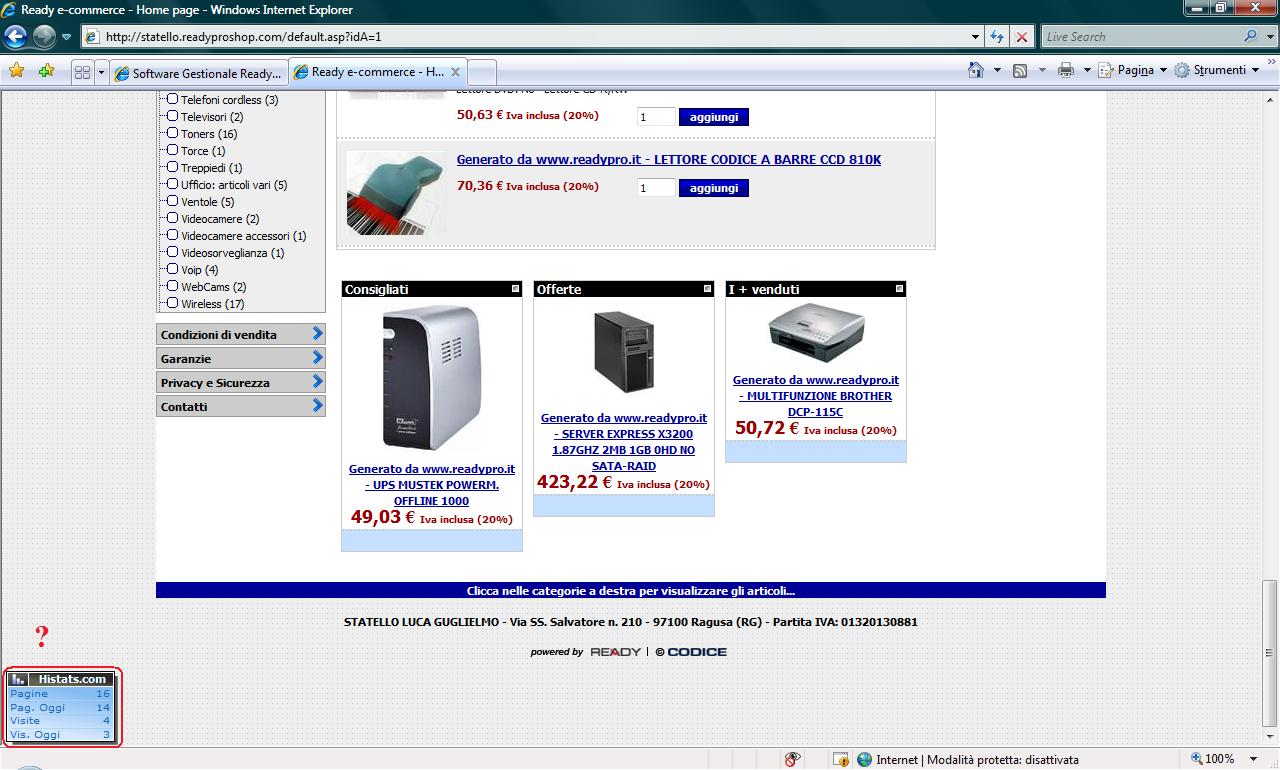Edit quantity field for 50,63 € item
Image resolution: width=1280 pixels, height=770 pixels.
656,117
